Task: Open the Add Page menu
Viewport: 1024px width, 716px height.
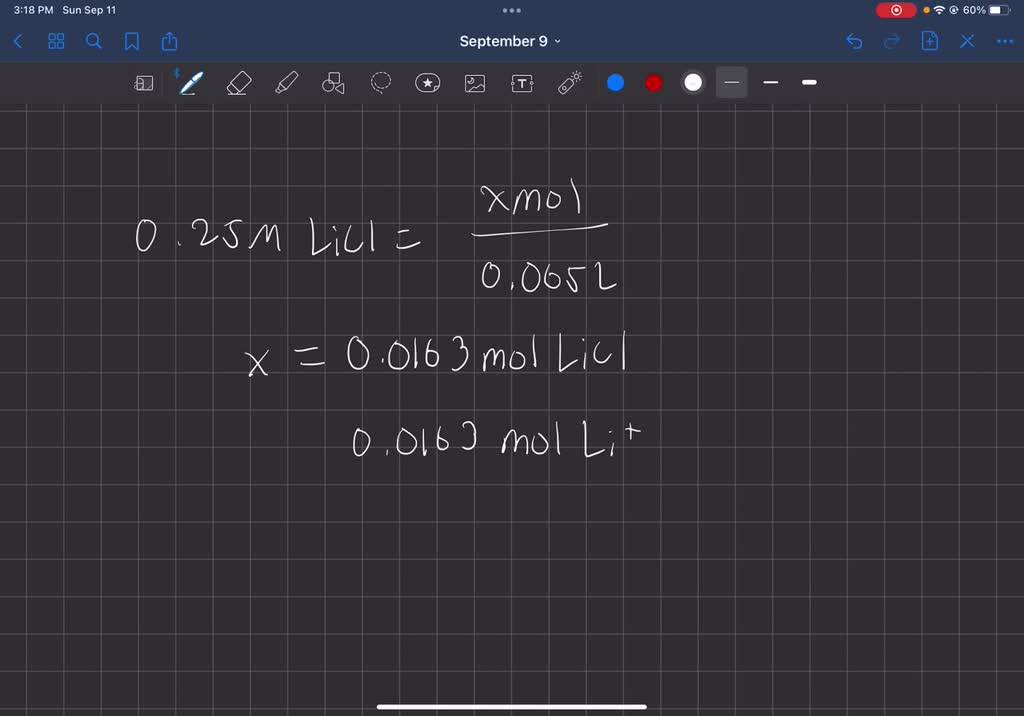Action: (x=930, y=41)
